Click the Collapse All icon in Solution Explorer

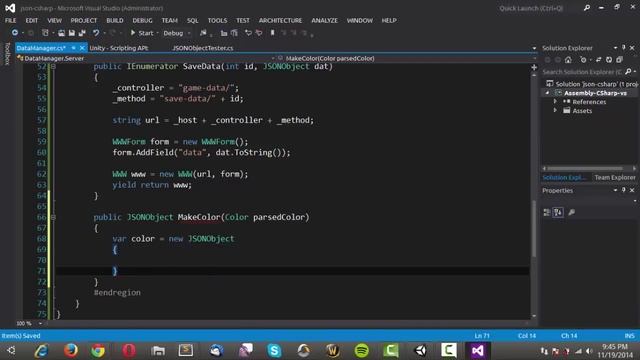[x=619, y=60]
